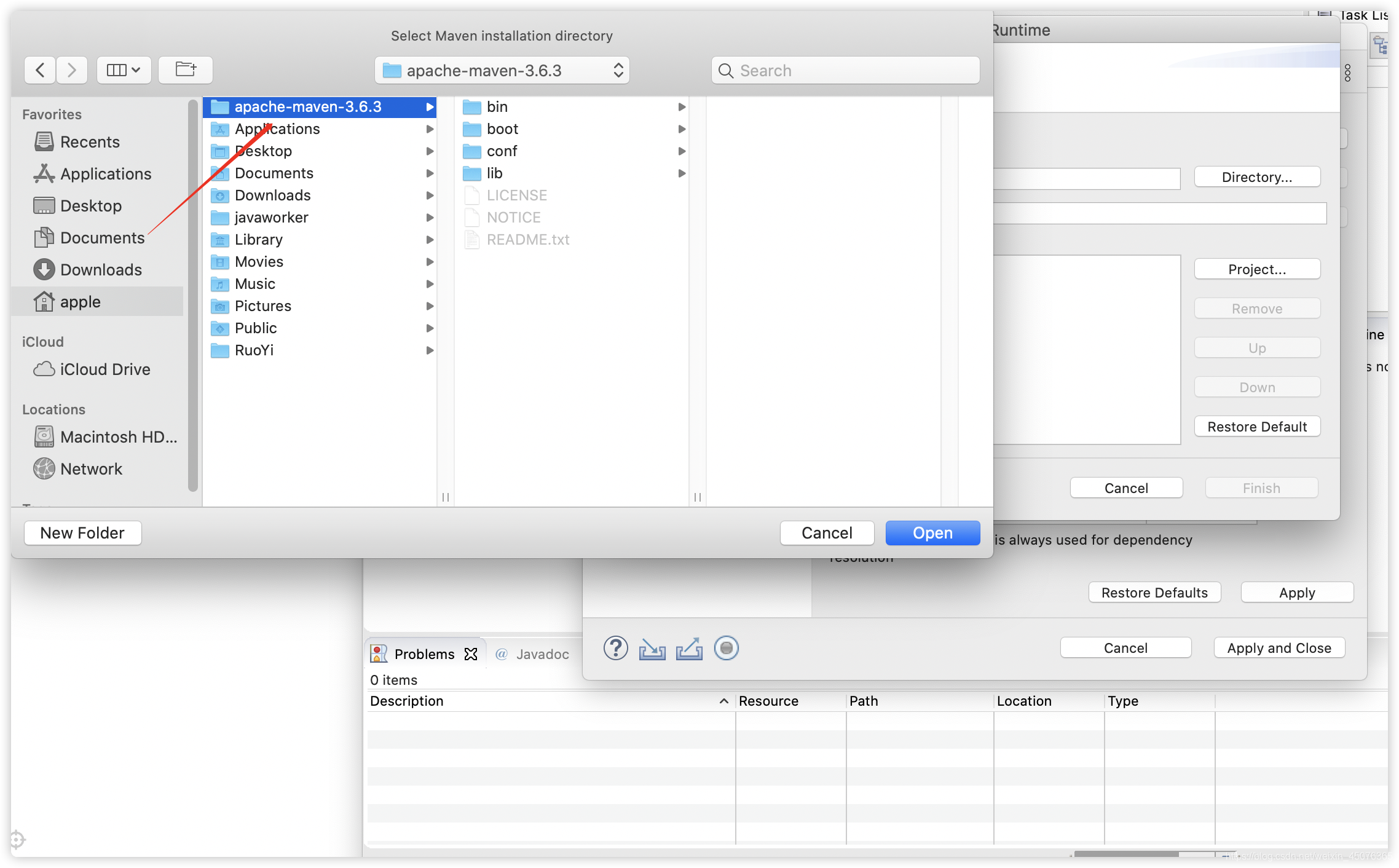Sort by Location column header

coord(1049,701)
